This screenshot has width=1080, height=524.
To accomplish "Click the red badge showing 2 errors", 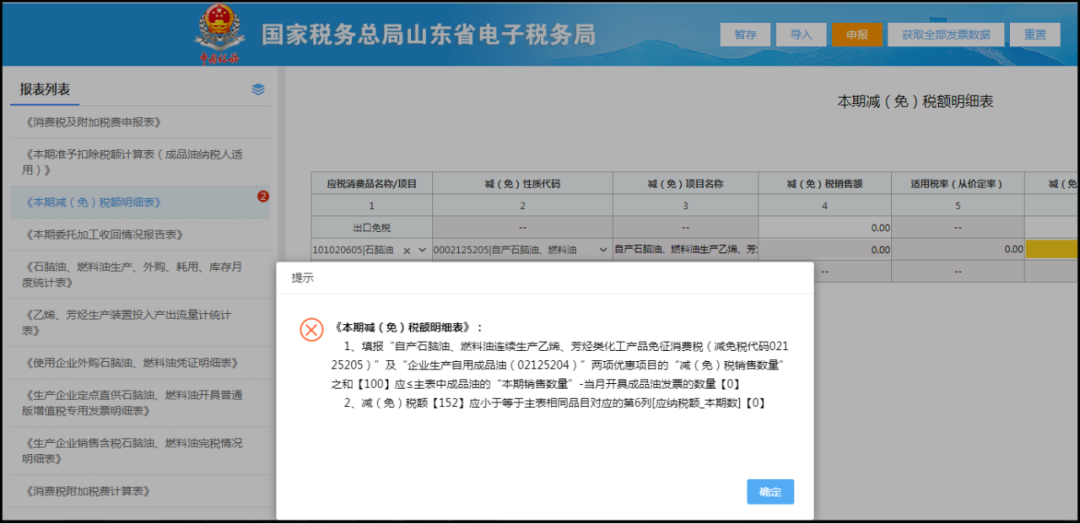I will coord(262,197).
